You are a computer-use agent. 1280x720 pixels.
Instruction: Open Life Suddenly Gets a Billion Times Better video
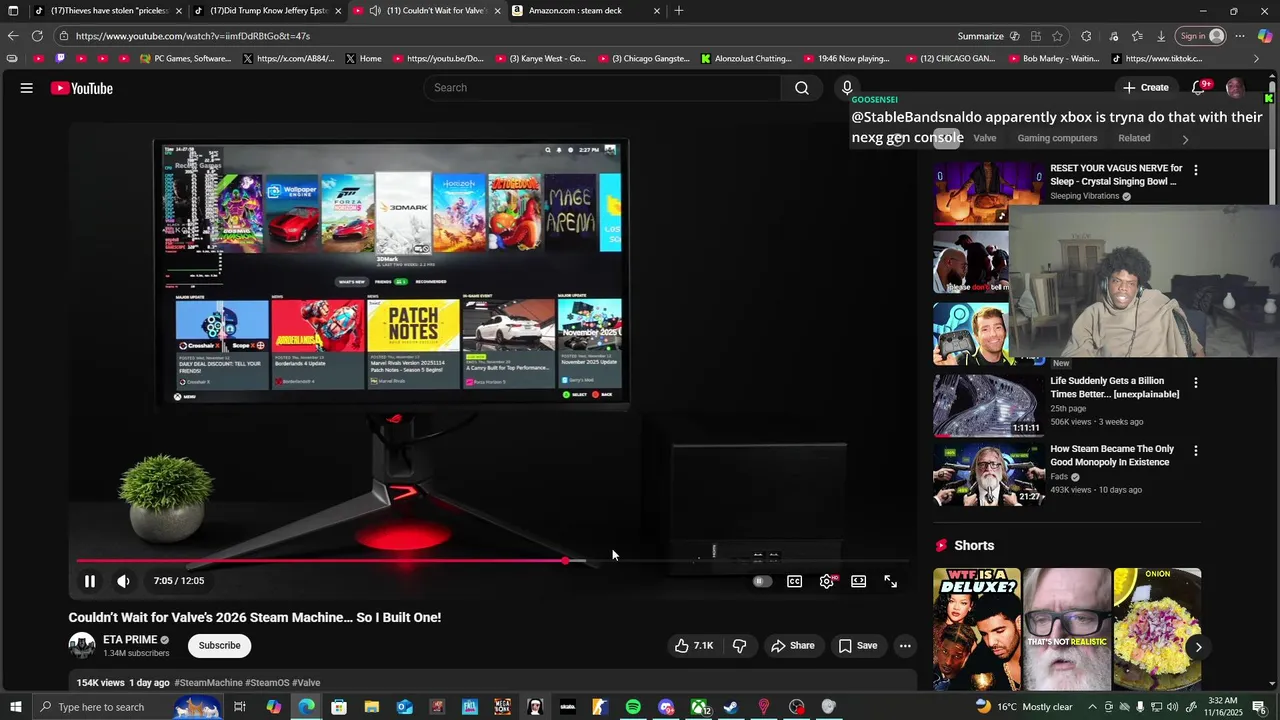click(1114, 387)
